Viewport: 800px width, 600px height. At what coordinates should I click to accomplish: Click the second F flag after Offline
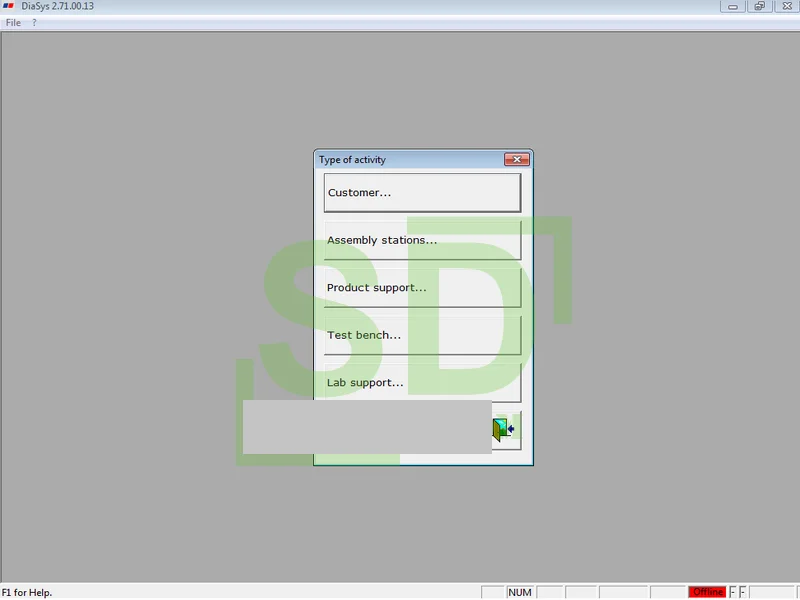pos(742,592)
